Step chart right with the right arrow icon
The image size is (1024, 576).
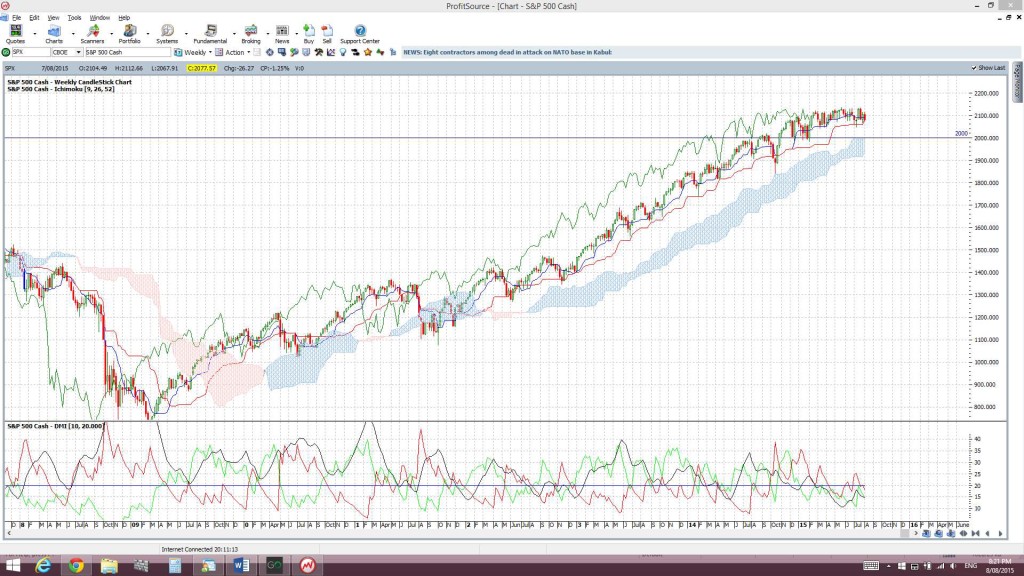coord(1000,534)
